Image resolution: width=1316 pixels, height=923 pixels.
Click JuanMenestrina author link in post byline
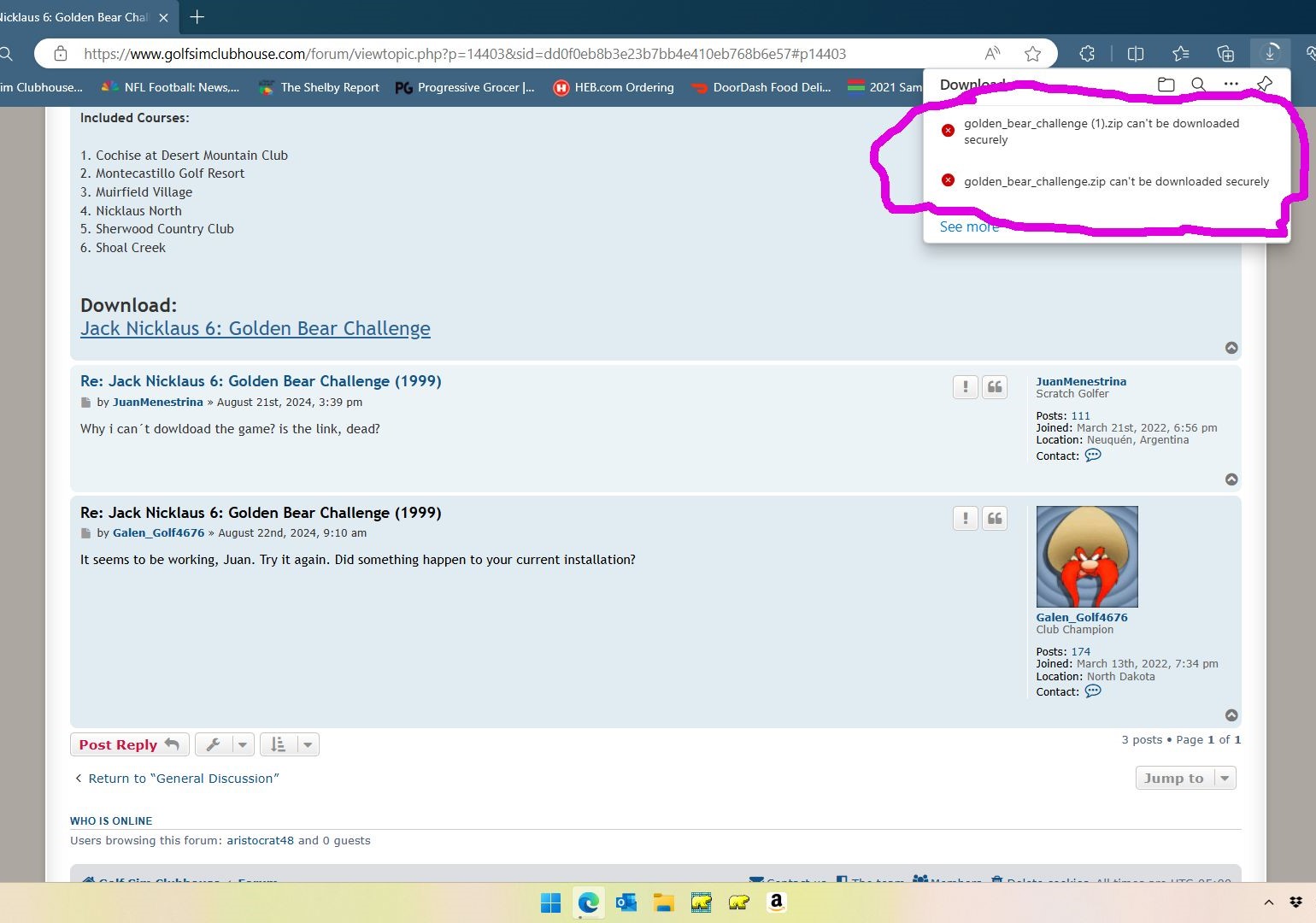(x=157, y=402)
